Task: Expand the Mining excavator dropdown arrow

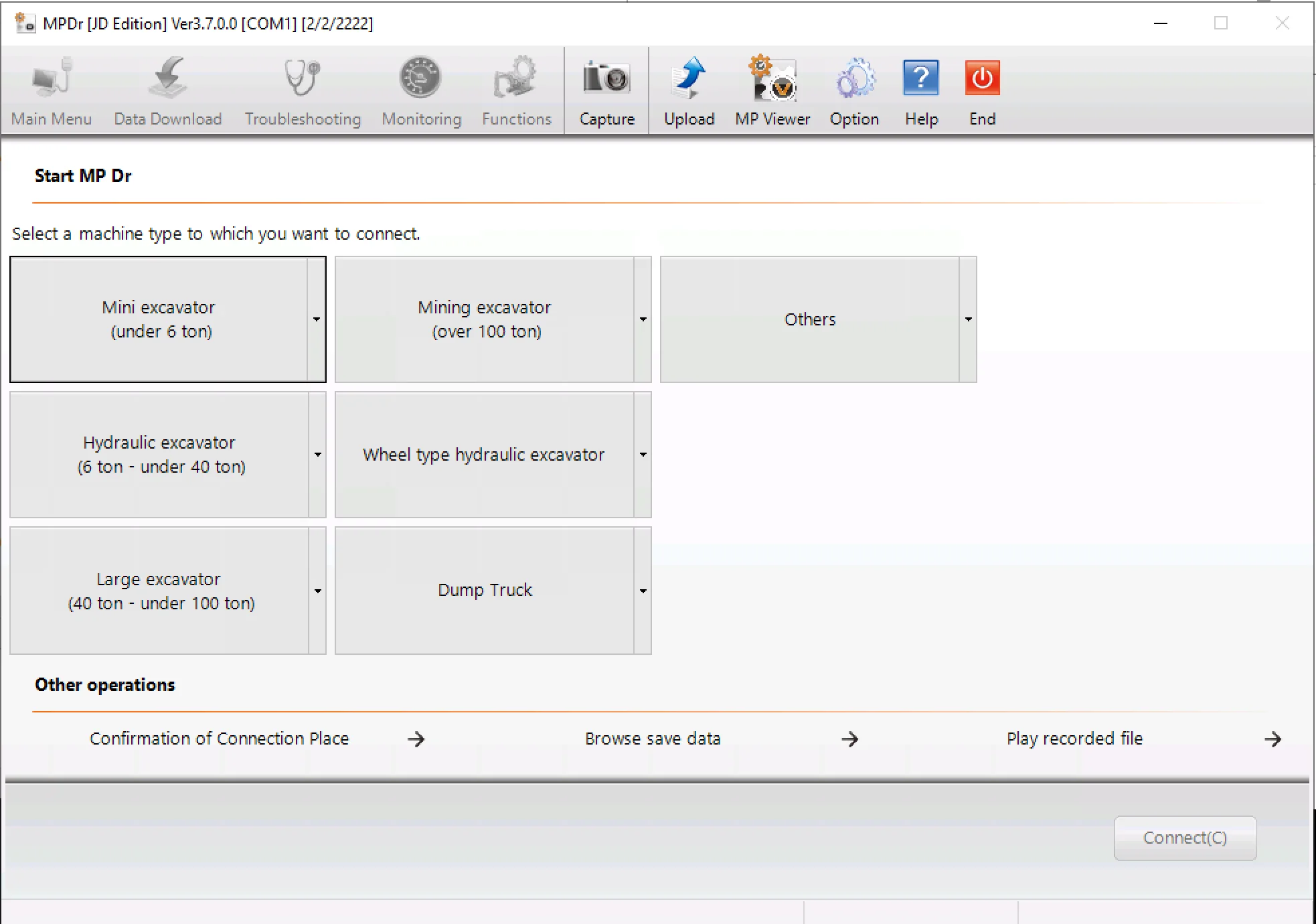Action: coord(643,319)
